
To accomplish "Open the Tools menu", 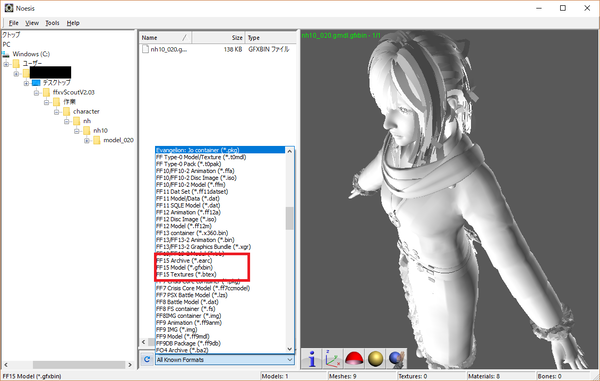I will [x=52, y=23].
